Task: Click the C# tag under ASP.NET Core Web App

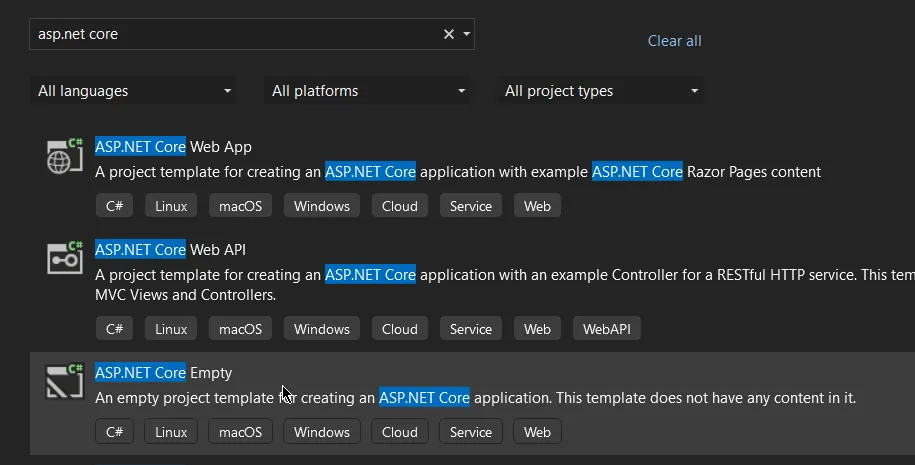Action: 114,206
